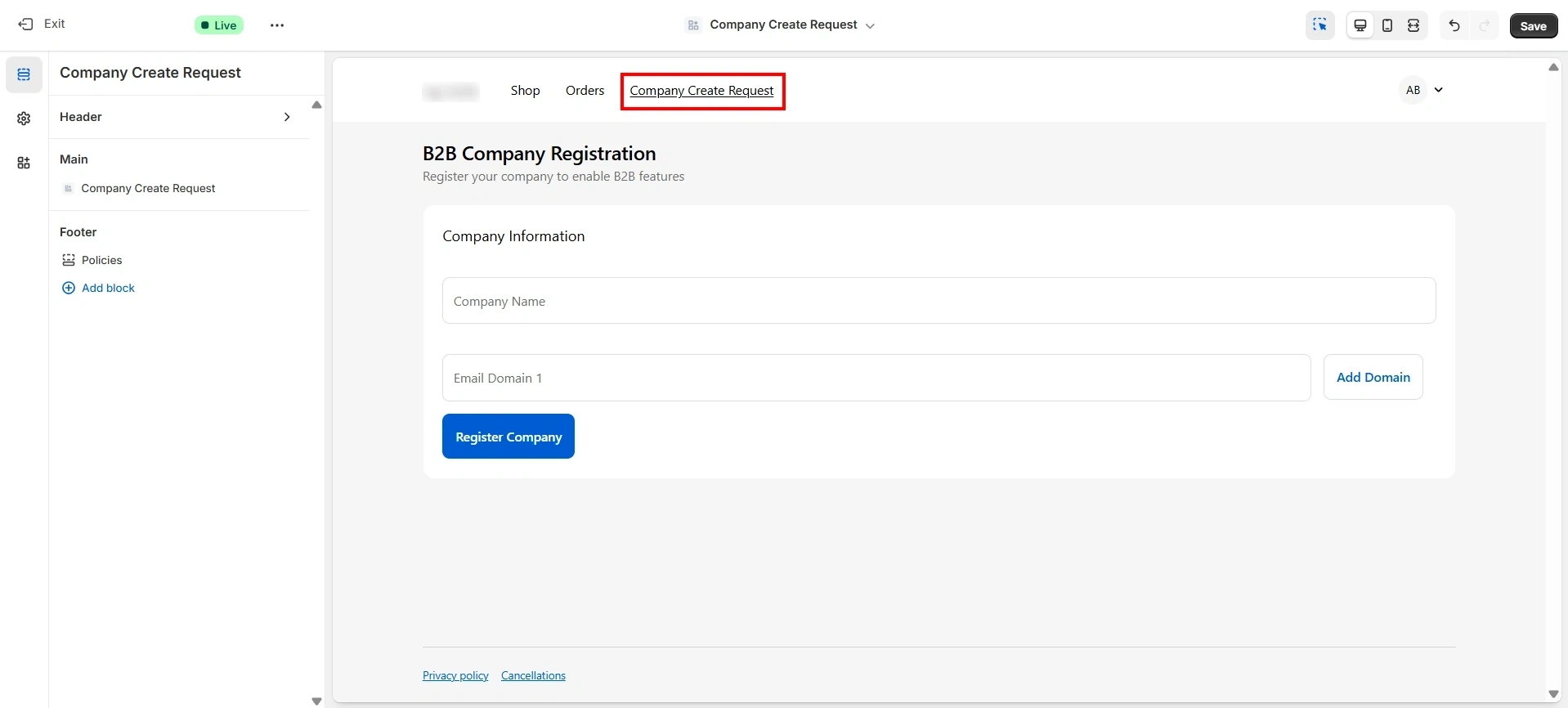
Task: Click the Register Company button
Action: [508, 437]
